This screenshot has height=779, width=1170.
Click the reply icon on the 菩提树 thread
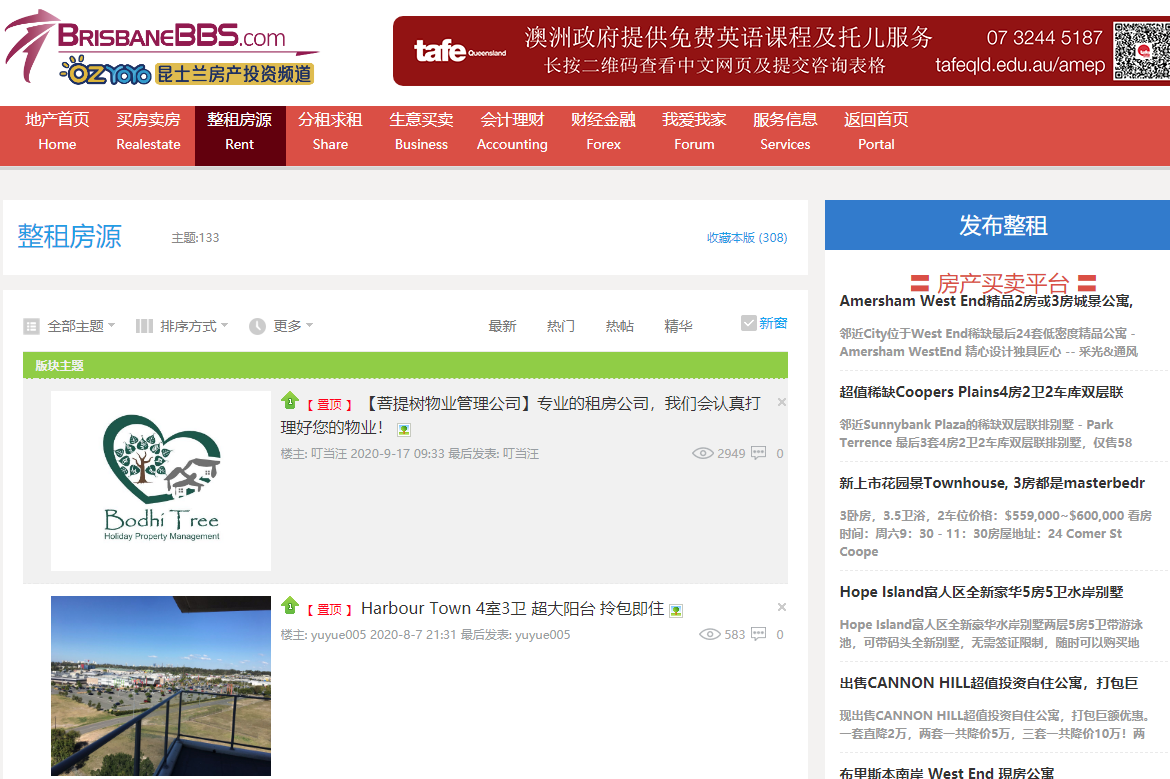tap(758, 453)
